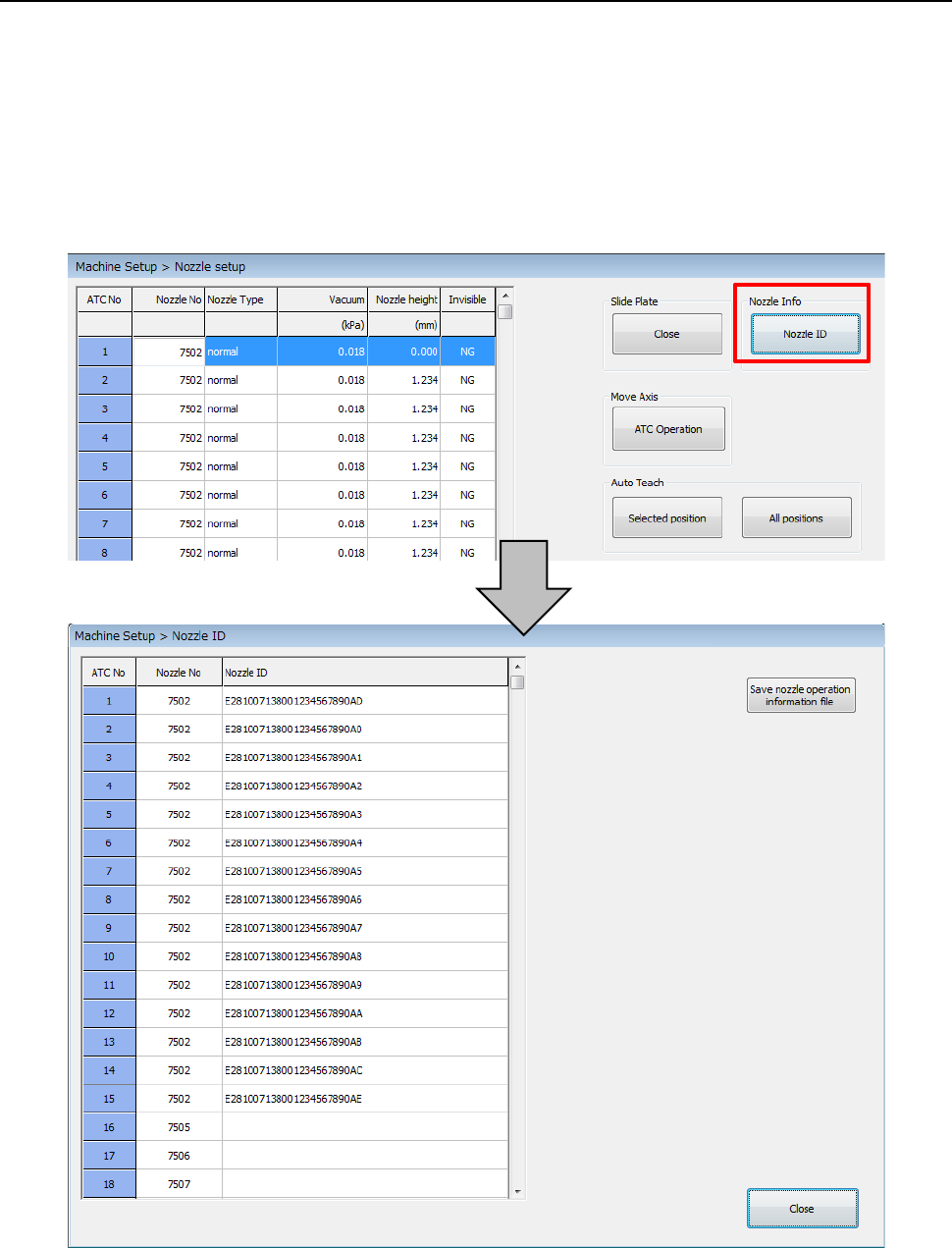Open ATC Operation under Move Axis
The height and width of the screenshot is (1248, 952).
click(667, 429)
